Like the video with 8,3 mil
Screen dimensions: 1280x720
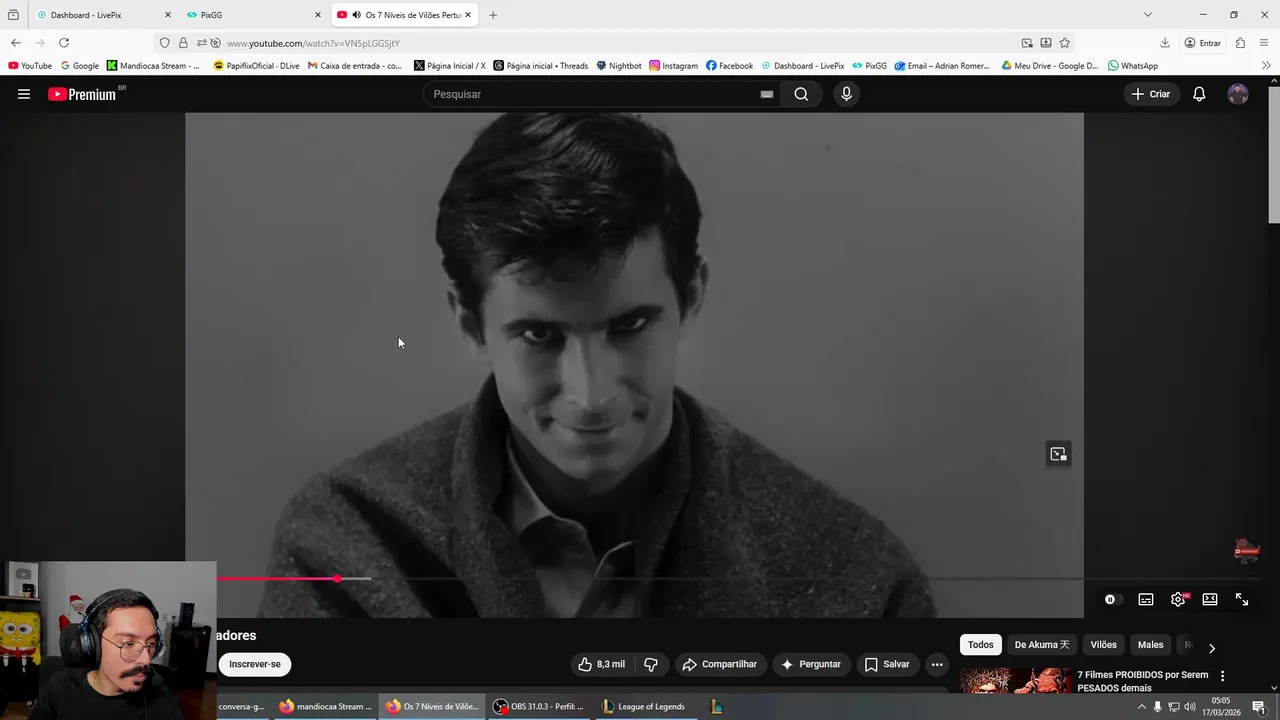[x=601, y=664]
